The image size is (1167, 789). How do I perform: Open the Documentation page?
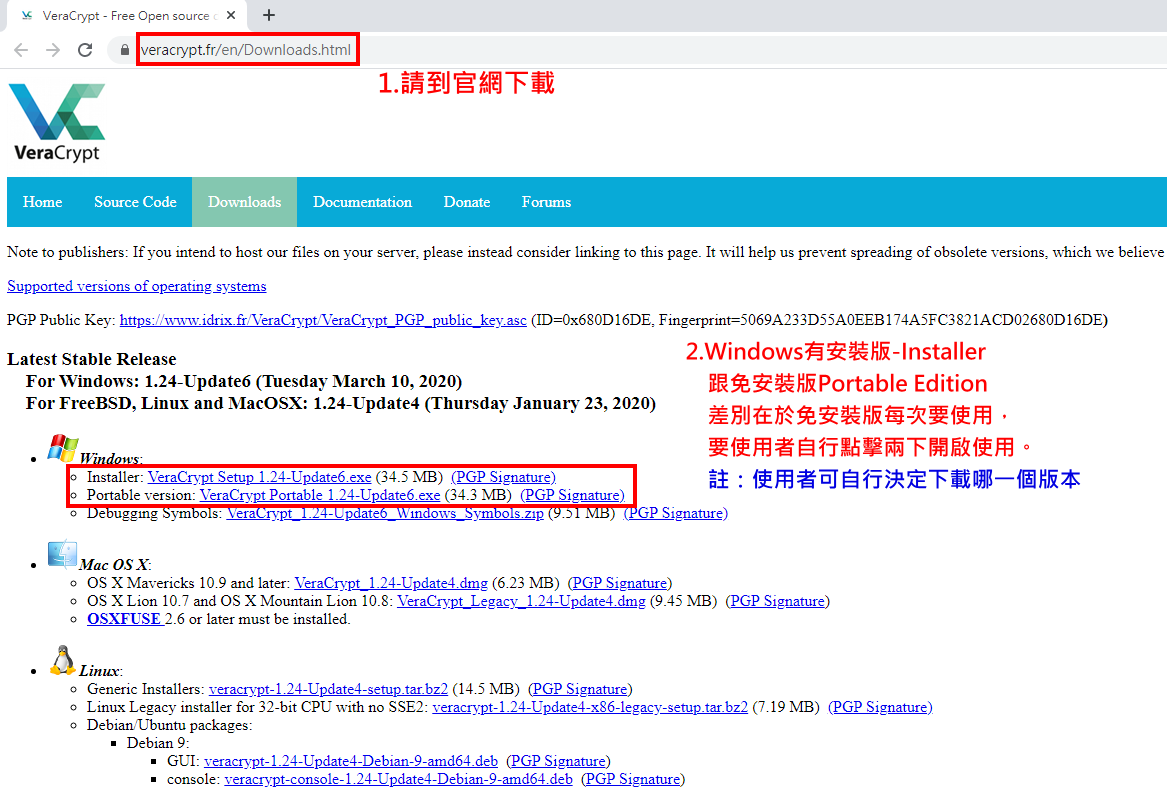[362, 202]
